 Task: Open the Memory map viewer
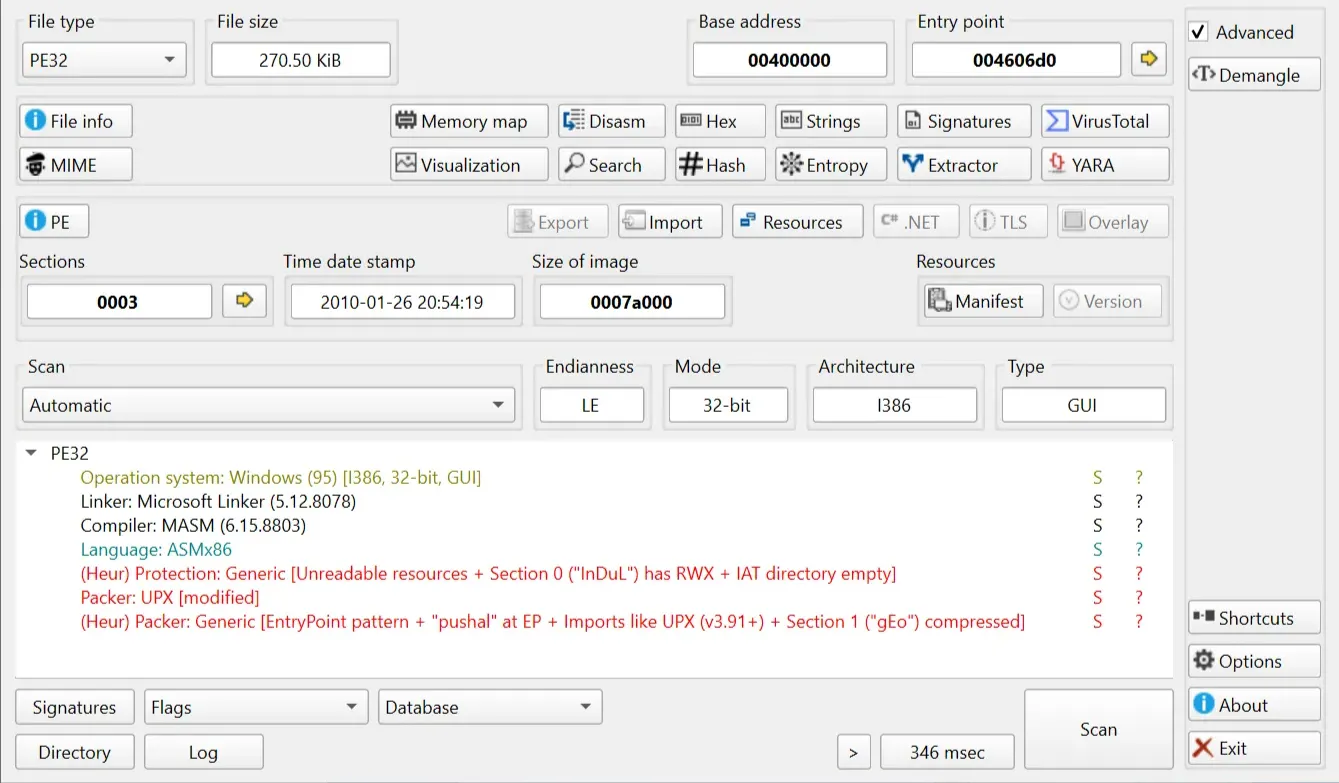click(x=469, y=121)
